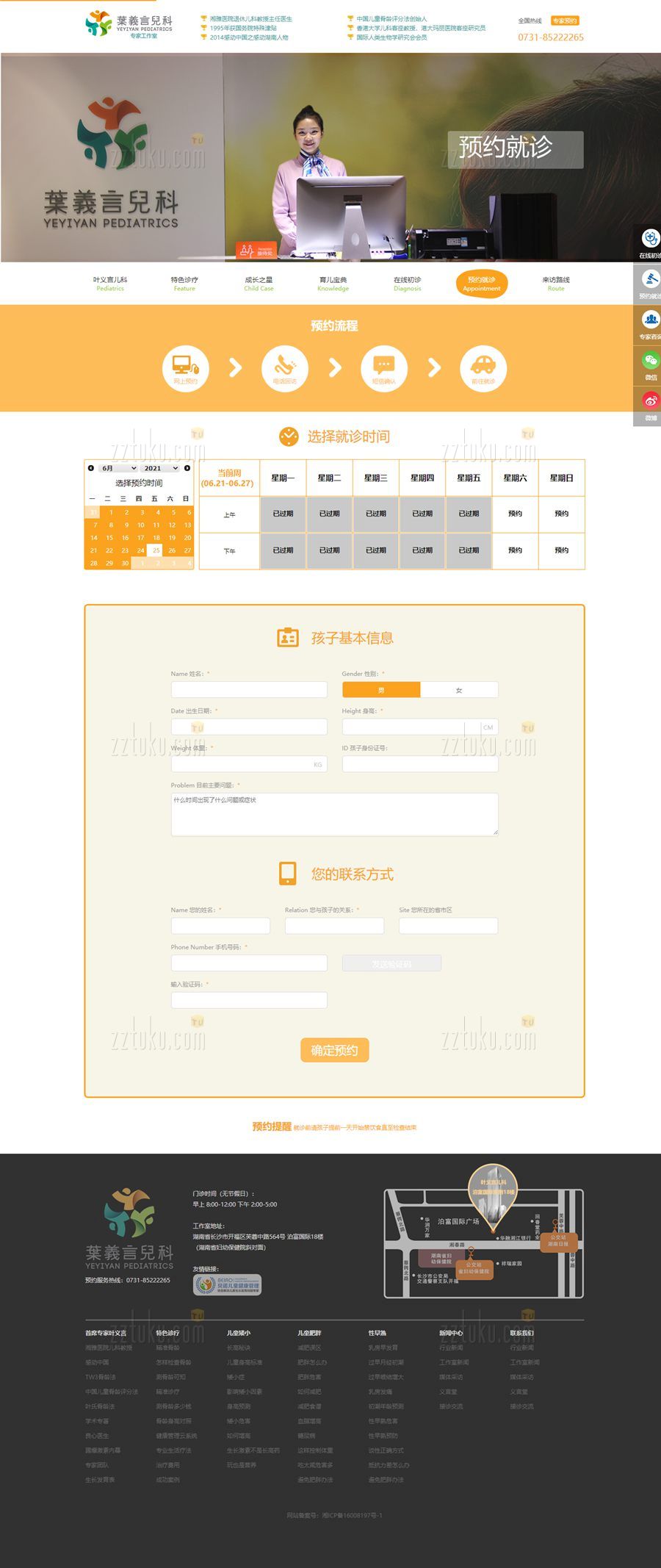This screenshot has width=661, height=1568.
Task: Click the date of birth picker field
Action: [249, 727]
